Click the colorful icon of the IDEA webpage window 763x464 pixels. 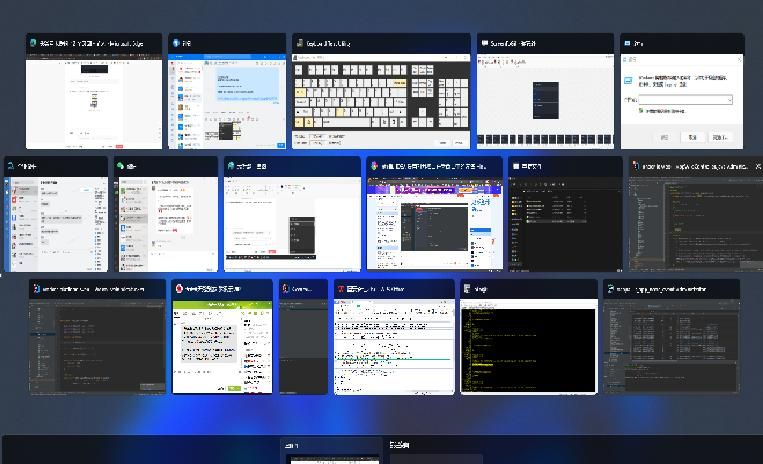click(x=374, y=166)
